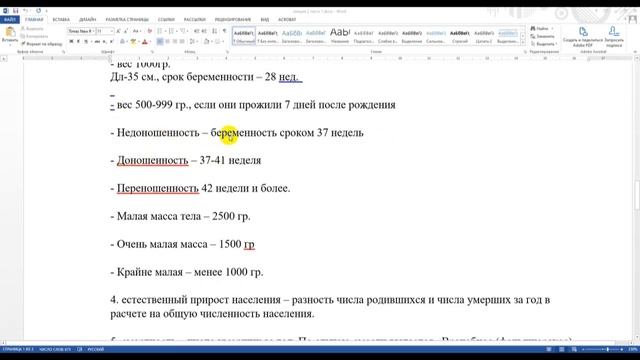
Task: Toggle bold formatting
Action: pos(71,42)
